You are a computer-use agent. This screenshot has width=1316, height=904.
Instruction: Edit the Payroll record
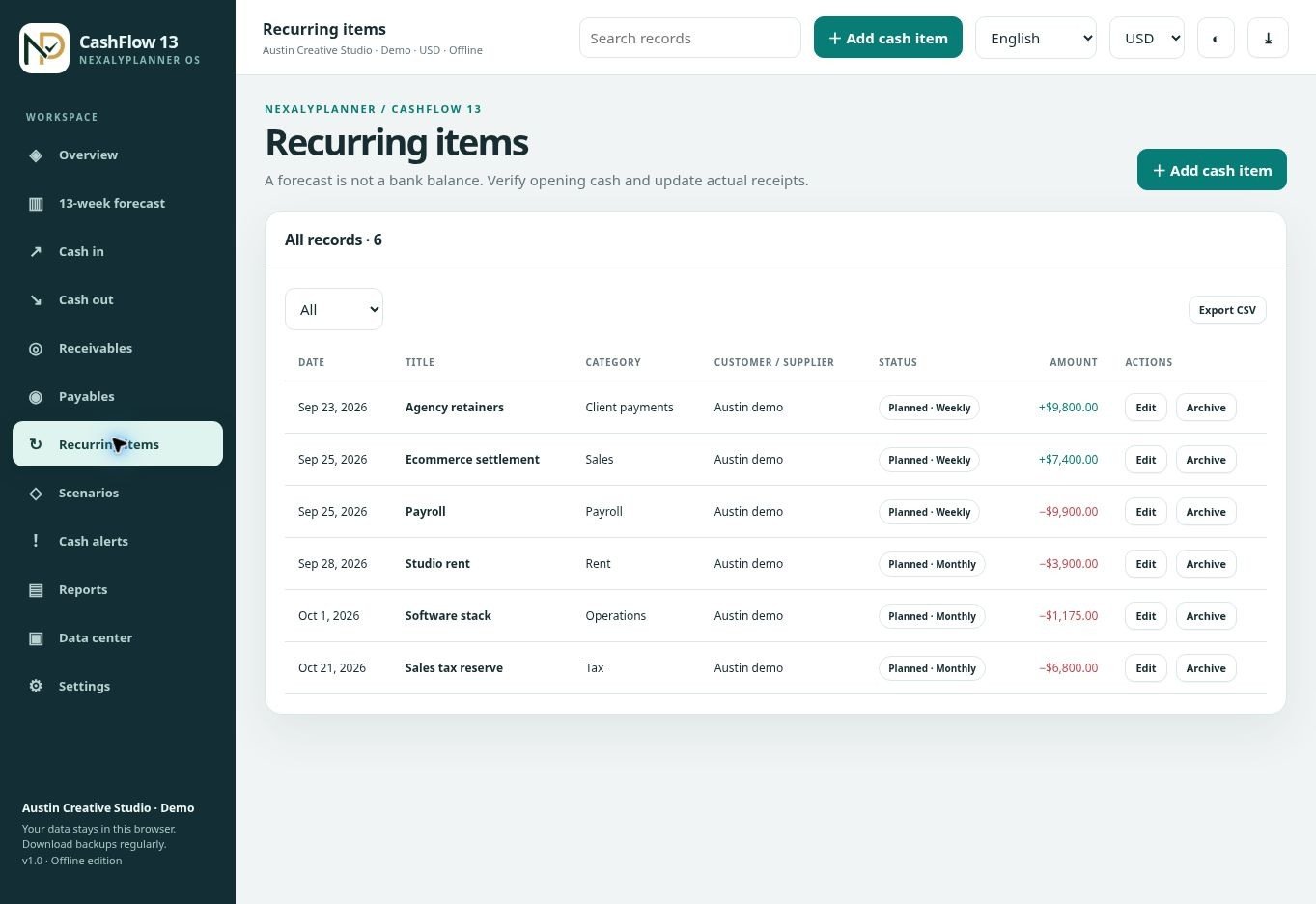coord(1146,512)
